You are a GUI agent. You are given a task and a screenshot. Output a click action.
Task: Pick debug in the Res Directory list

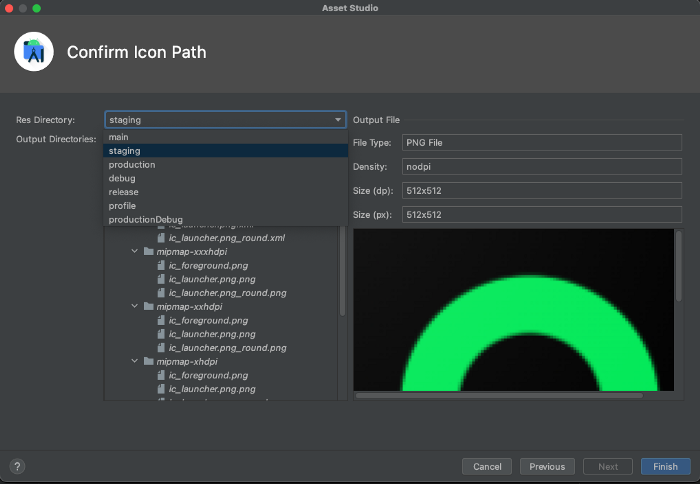point(225,178)
